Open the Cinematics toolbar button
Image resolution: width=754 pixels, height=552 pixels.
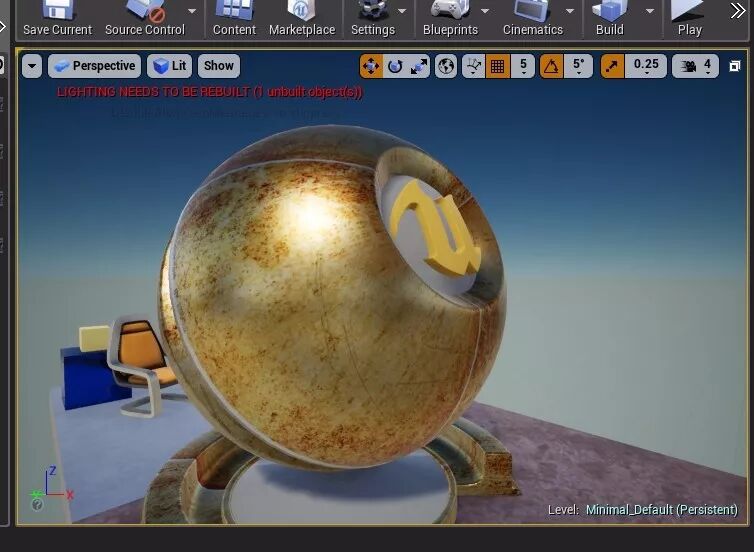pos(533,18)
